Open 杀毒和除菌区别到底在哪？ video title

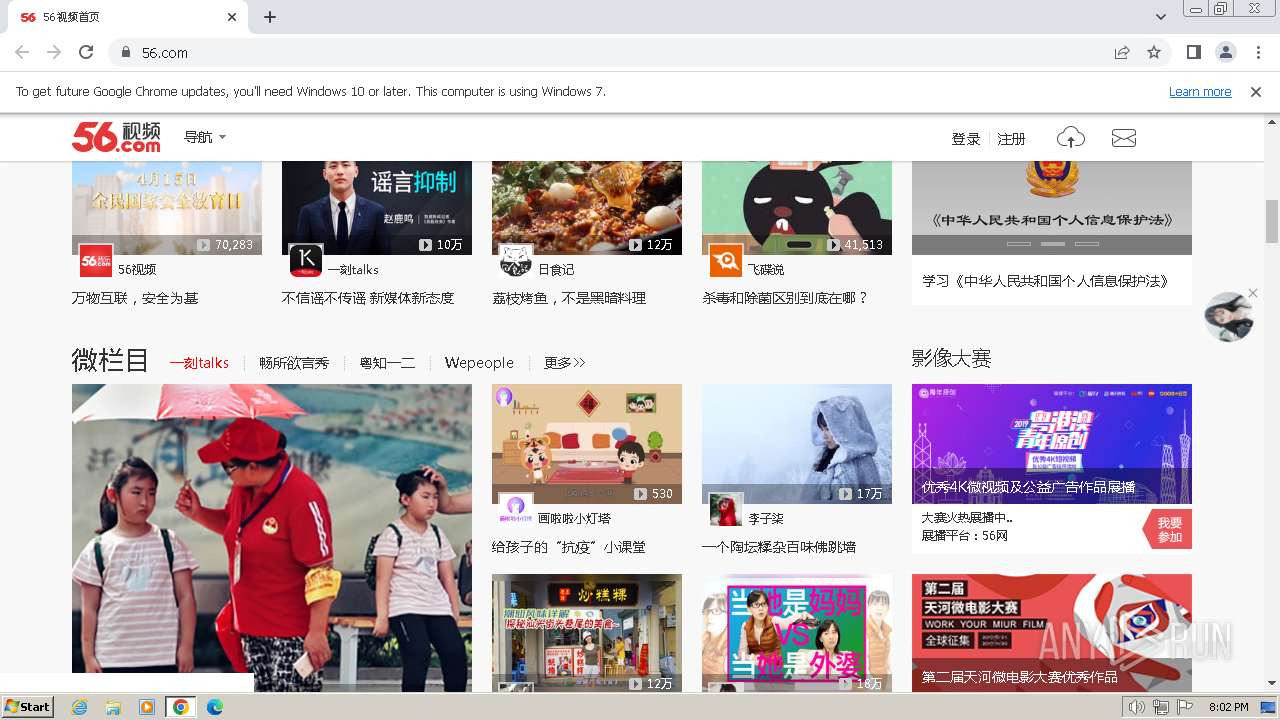pos(786,298)
